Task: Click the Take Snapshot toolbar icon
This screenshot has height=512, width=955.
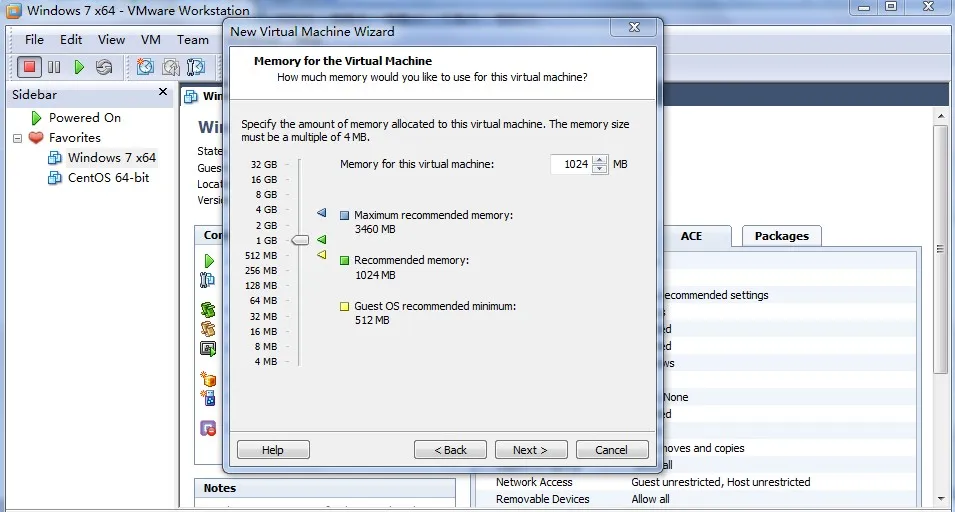Action: [x=145, y=67]
